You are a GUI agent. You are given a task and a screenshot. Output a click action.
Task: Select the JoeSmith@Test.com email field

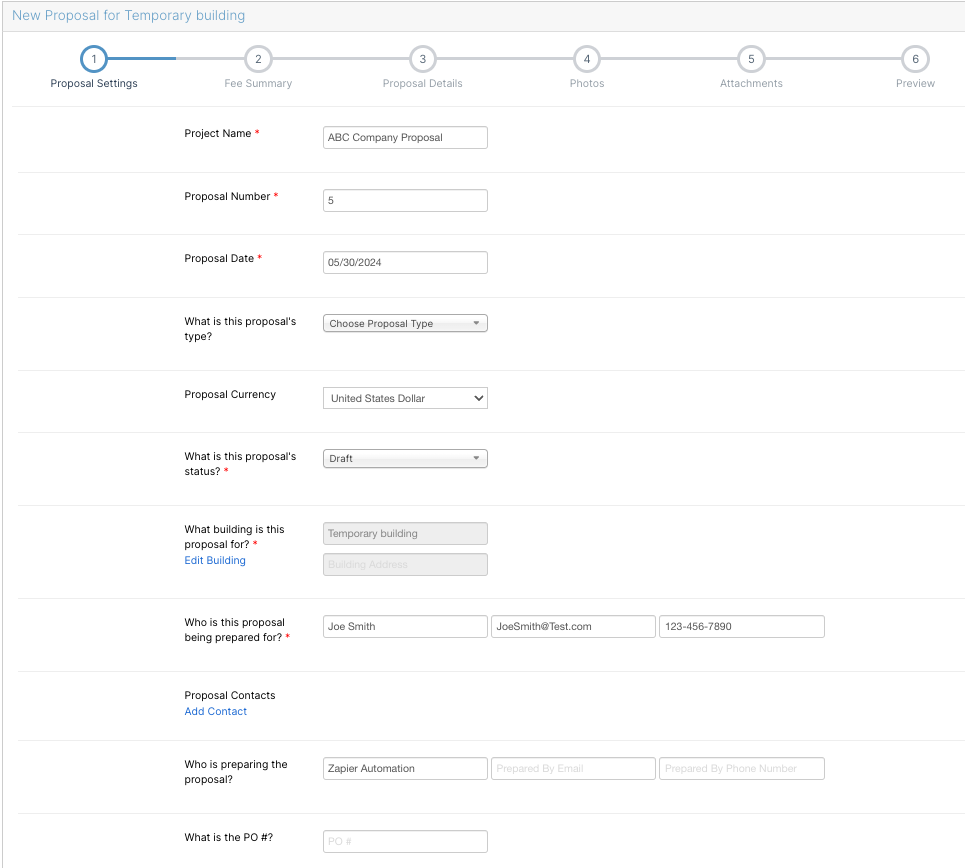click(x=572, y=626)
